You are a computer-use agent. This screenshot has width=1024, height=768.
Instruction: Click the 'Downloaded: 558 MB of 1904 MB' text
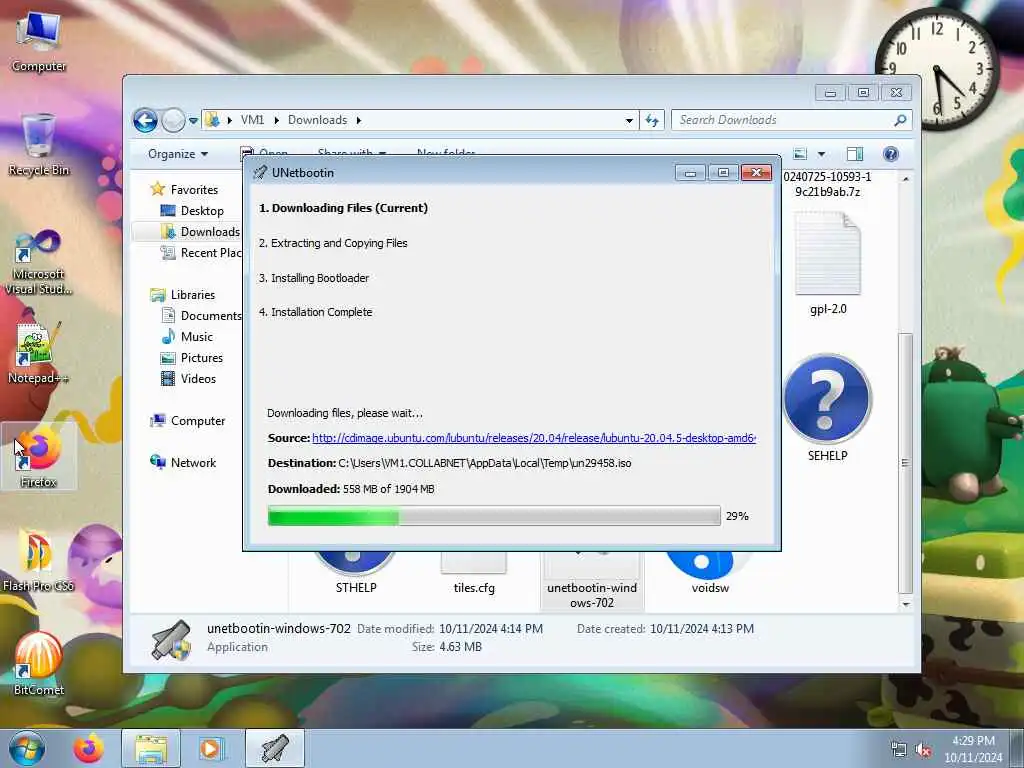click(351, 488)
